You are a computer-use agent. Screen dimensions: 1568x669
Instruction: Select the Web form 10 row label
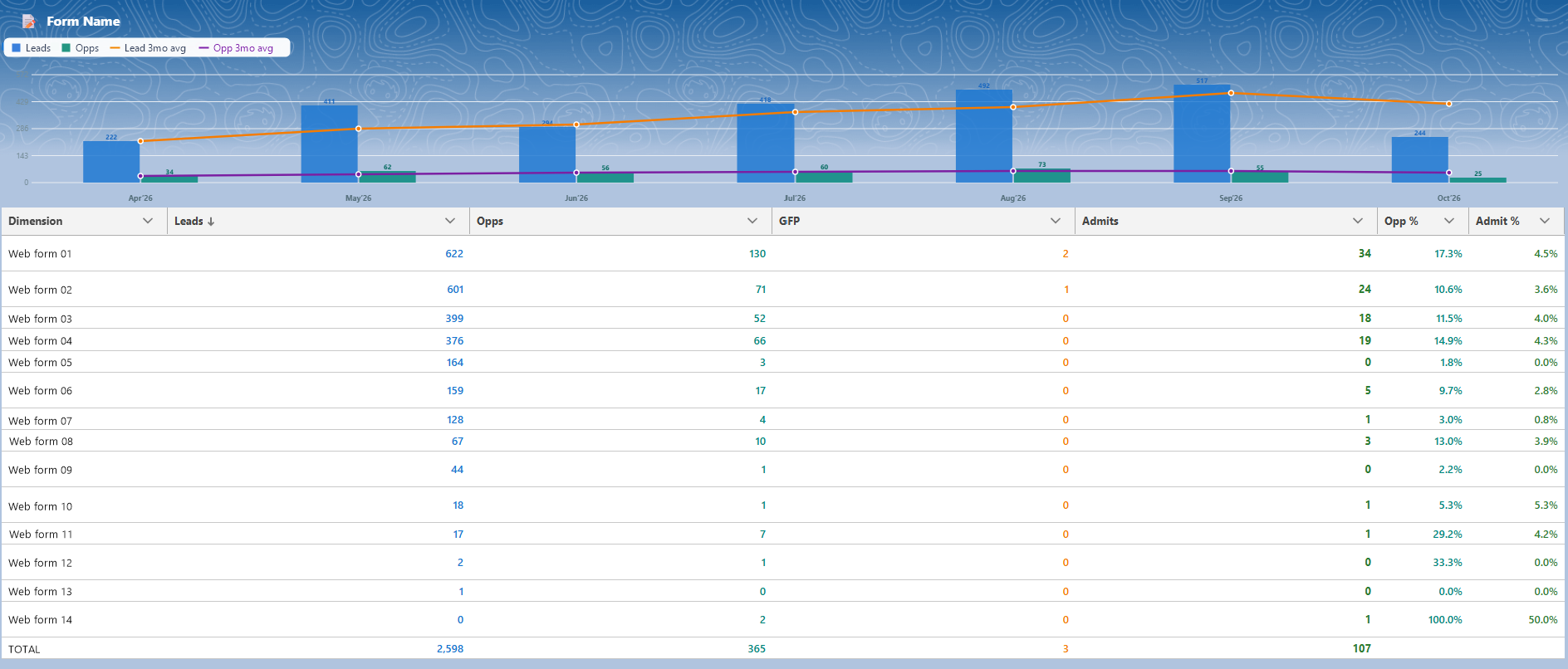(x=40, y=506)
